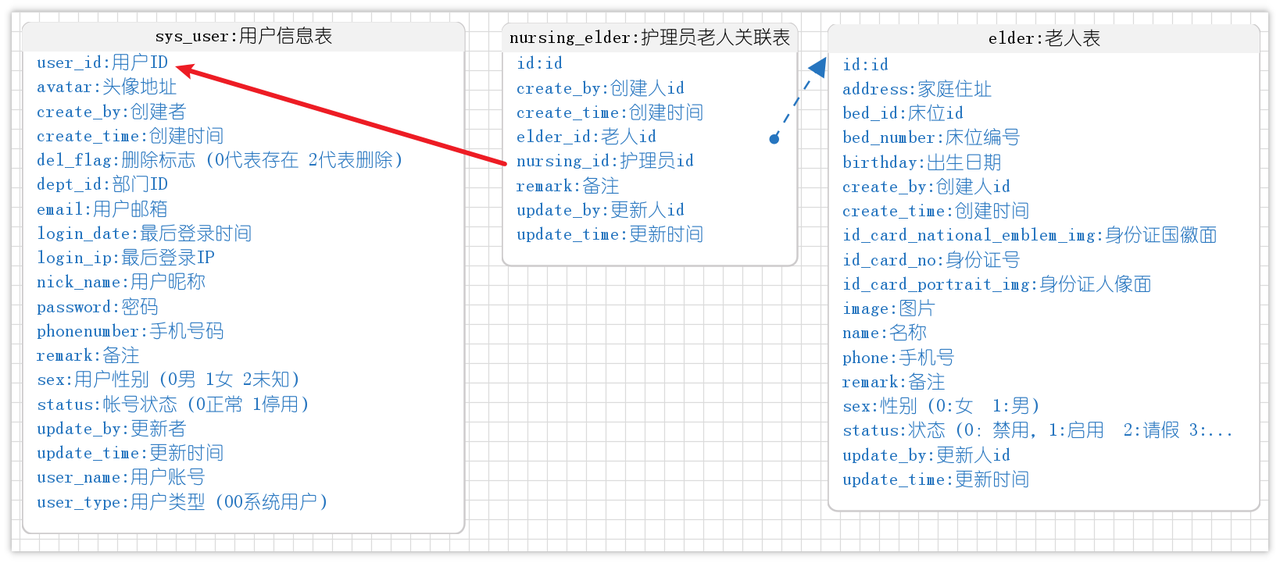Select create_by:创建人id in nursing_elder table
This screenshot has width=1280, height=563.
(600, 88)
